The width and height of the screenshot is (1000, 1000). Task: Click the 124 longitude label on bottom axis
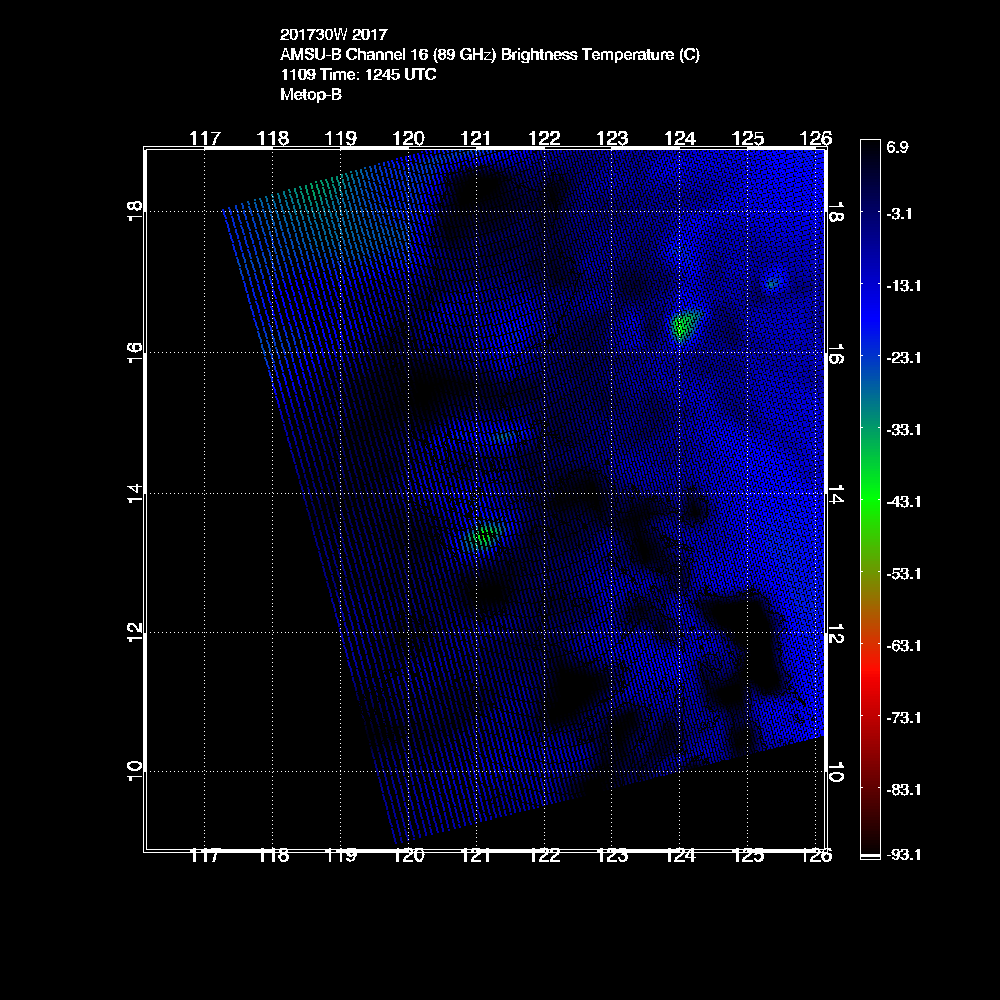[x=680, y=856]
